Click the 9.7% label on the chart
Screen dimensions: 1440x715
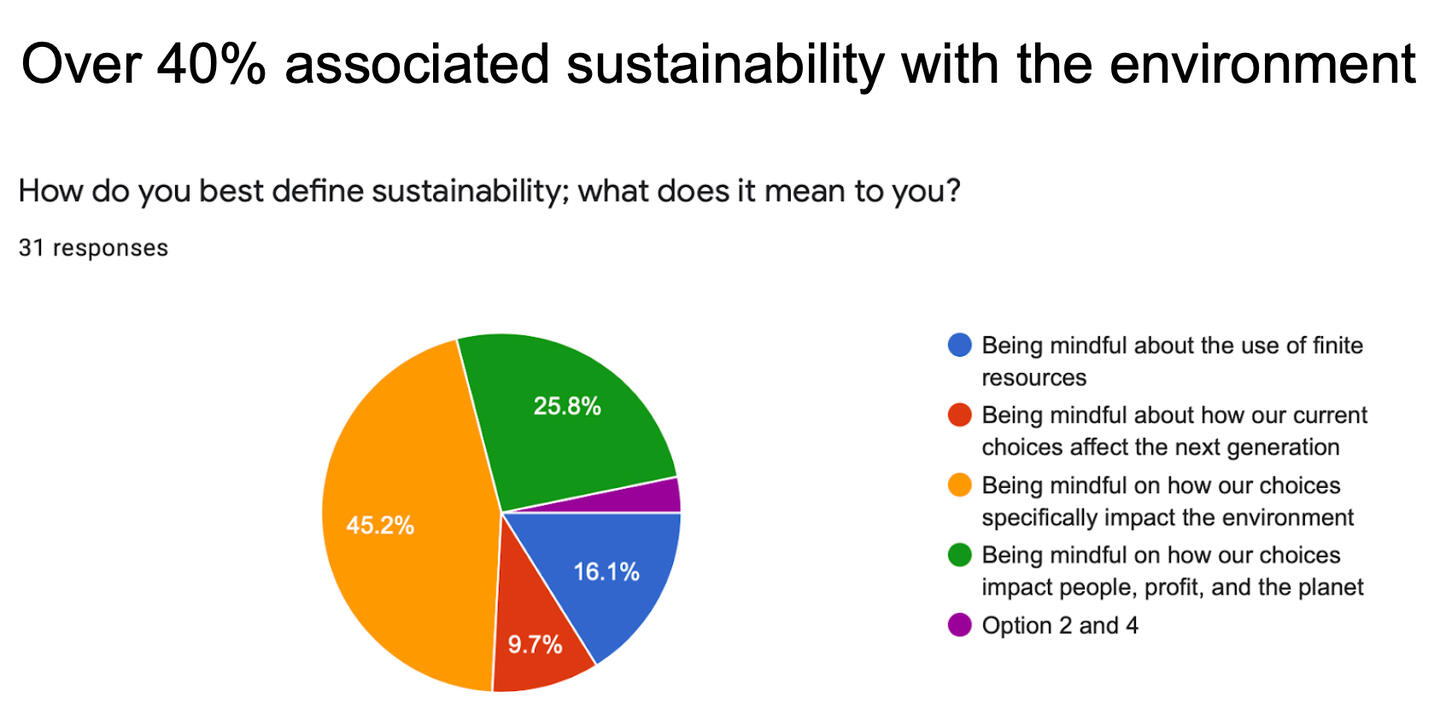[x=535, y=644]
